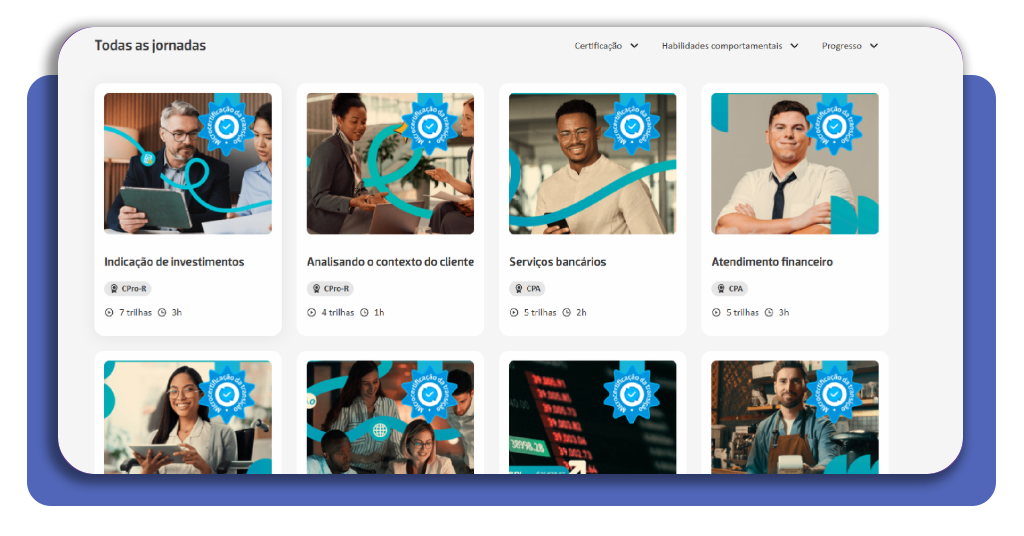Click the CPA tag on Serviços bancários
Viewport: 1024px width, 536px height.
(527, 288)
